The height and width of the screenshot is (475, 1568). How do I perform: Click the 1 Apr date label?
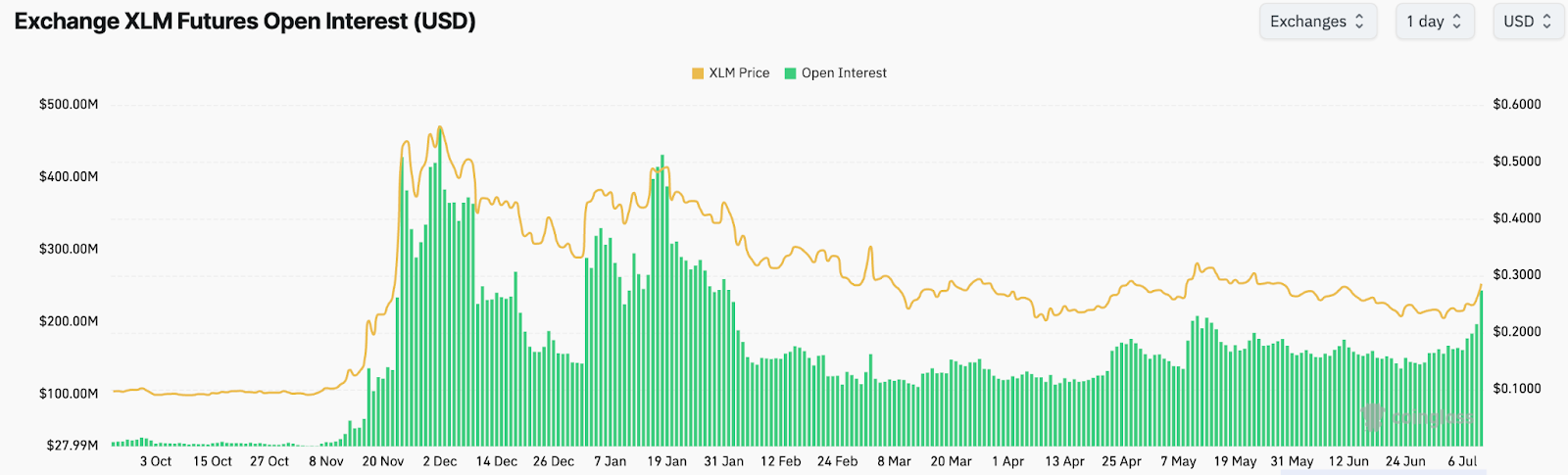[x=1008, y=461]
